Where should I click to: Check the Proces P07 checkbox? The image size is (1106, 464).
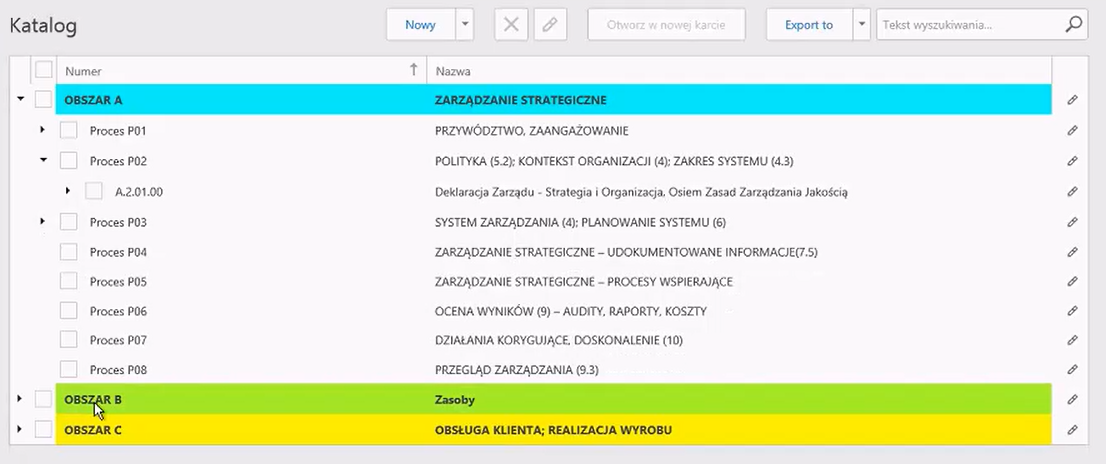[x=68, y=339]
